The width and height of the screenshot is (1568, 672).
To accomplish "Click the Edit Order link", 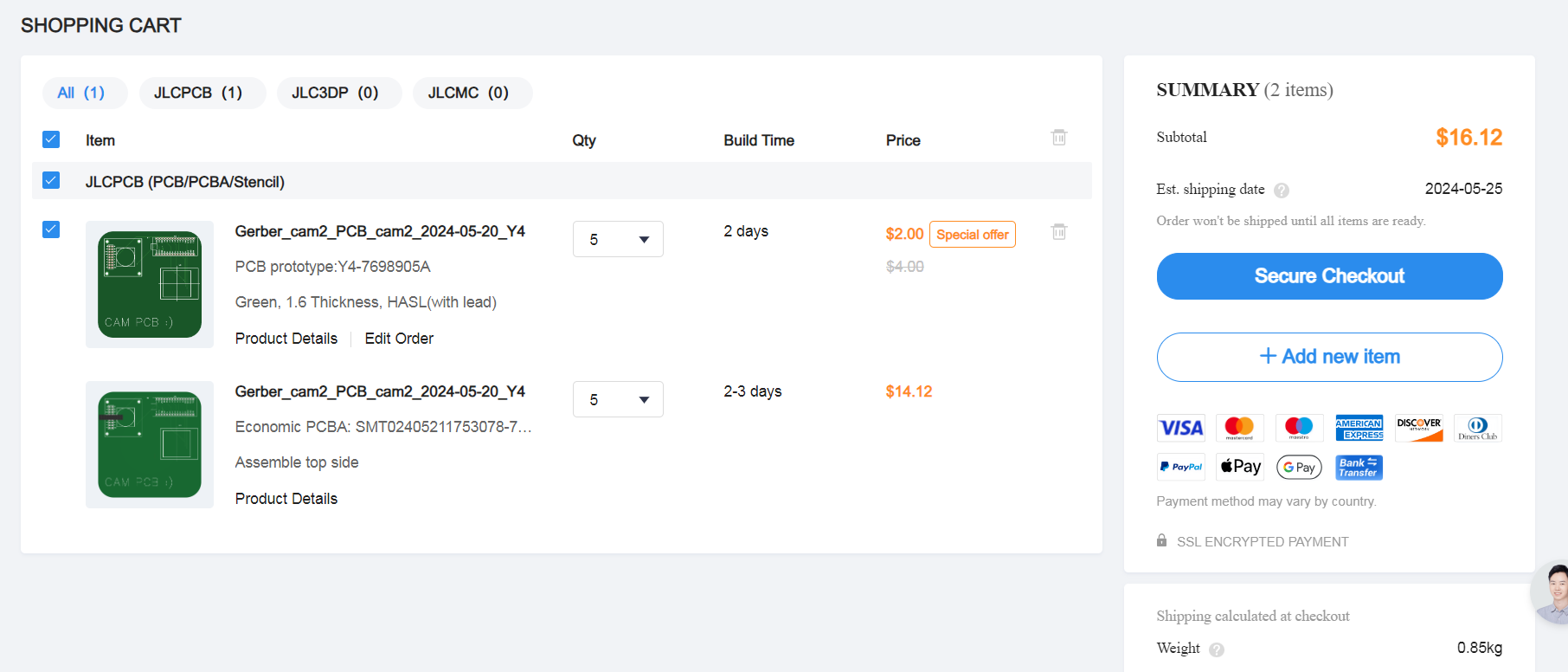I will click(399, 339).
